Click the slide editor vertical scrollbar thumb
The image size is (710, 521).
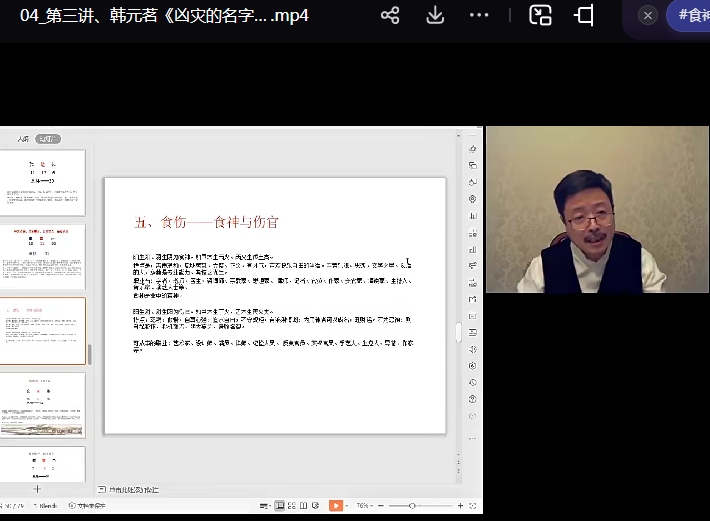[458, 332]
